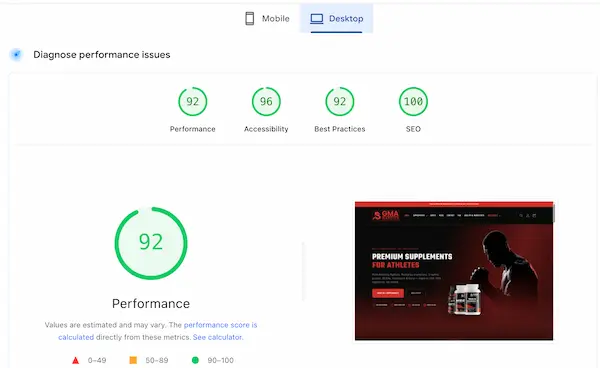Click the Diagnose performance issues heading

coord(102,55)
